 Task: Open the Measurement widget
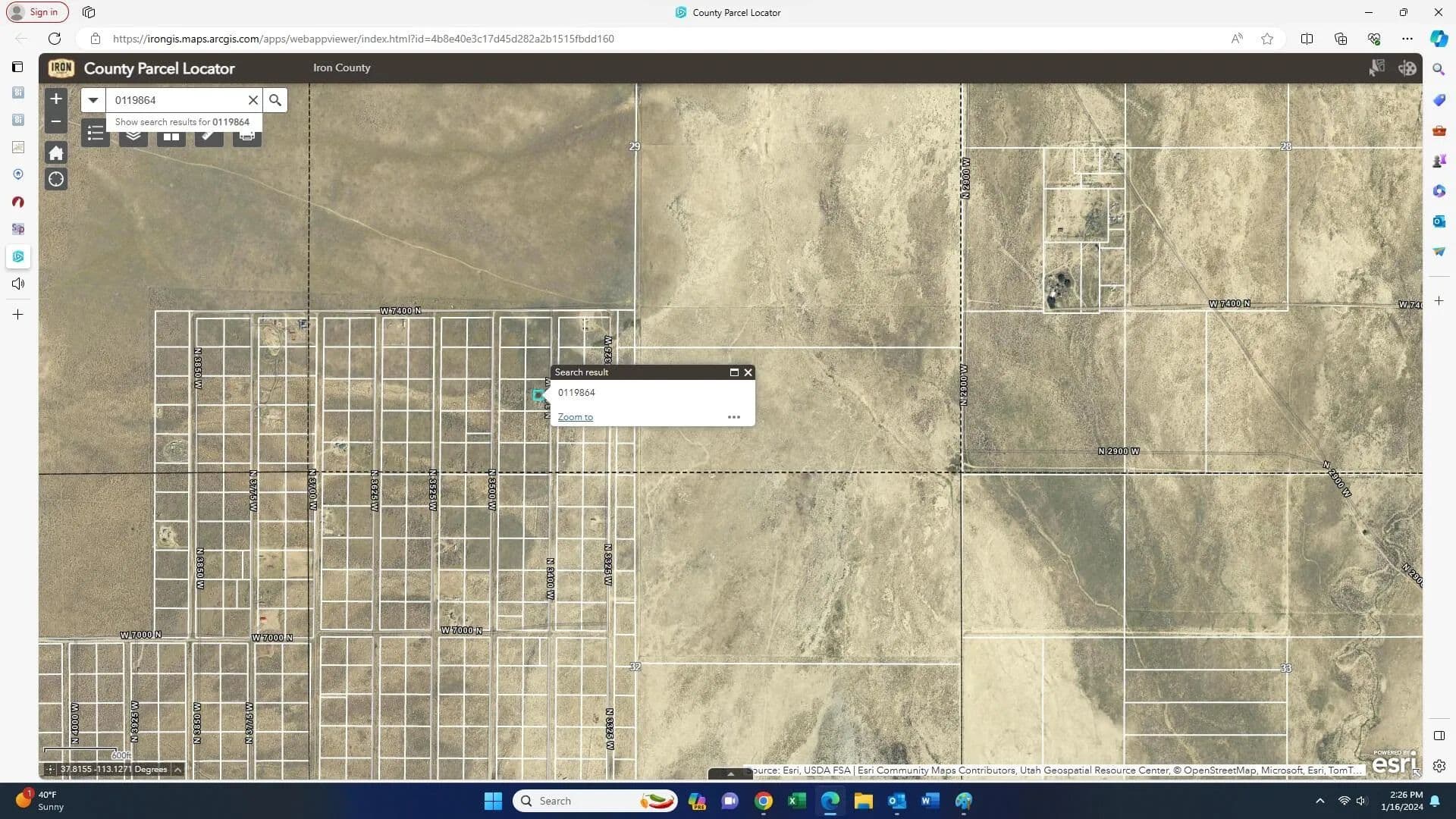click(209, 137)
